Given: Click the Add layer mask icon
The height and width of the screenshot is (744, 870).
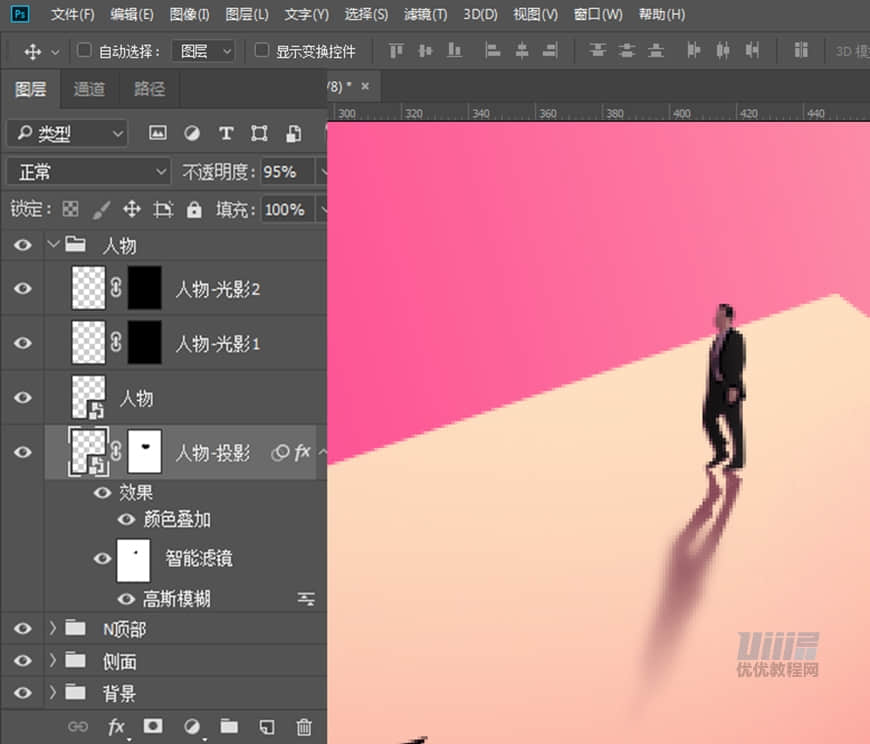Looking at the screenshot, I should (x=152, y=727).
